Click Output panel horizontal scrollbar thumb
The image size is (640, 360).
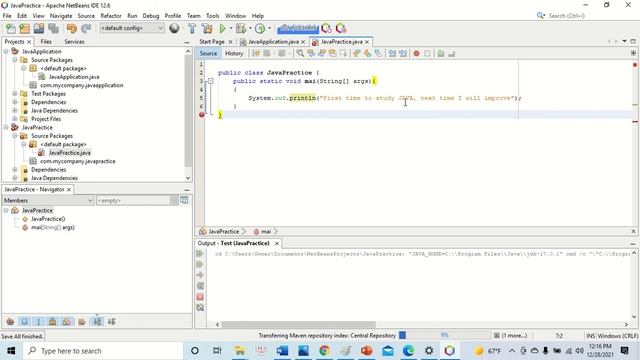[x=299, y=324]
